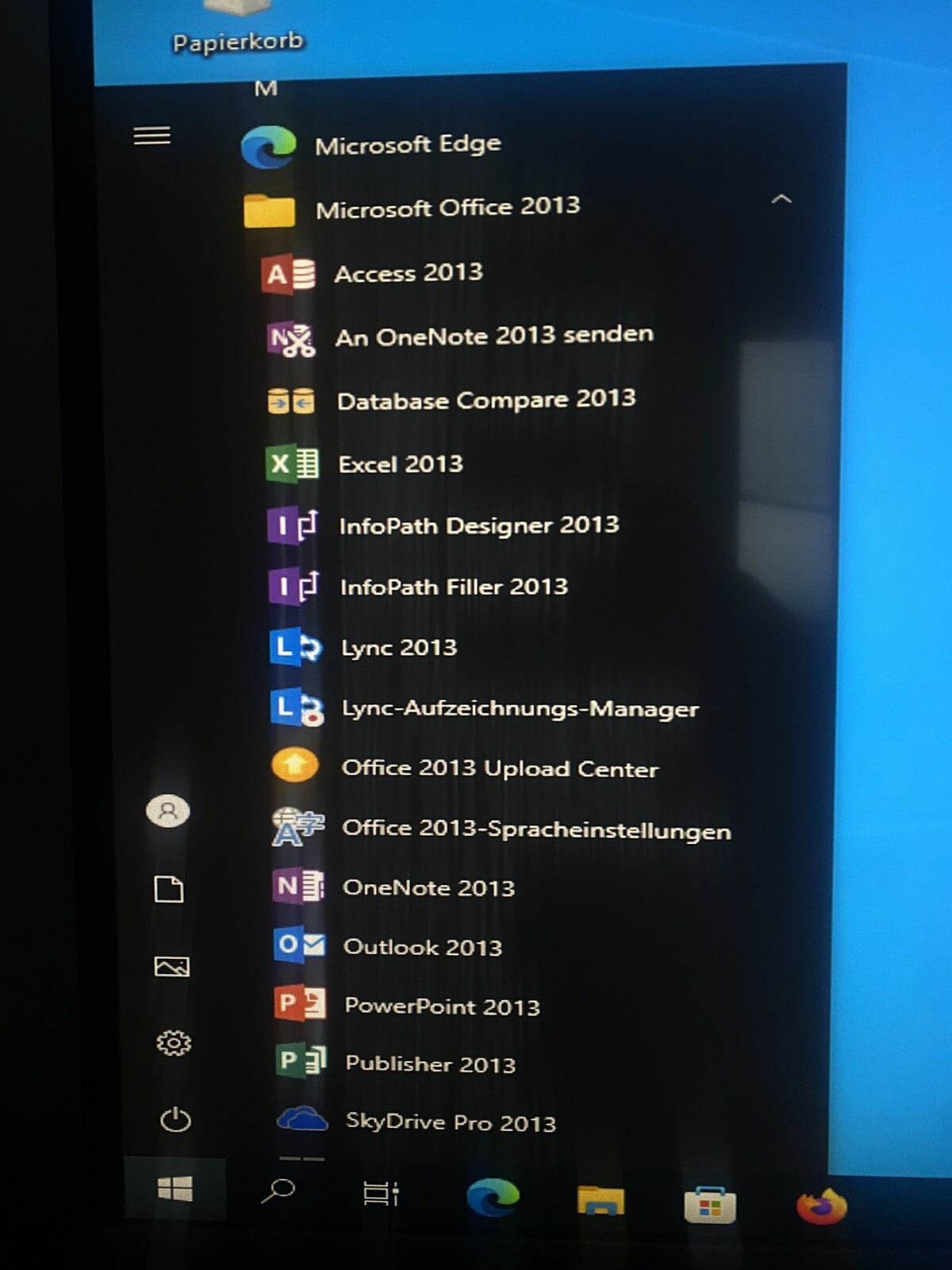Click the Microsoft Office 2013 folder label
This screenshot has width=952, height=1270.
click(x=448, y=208)
